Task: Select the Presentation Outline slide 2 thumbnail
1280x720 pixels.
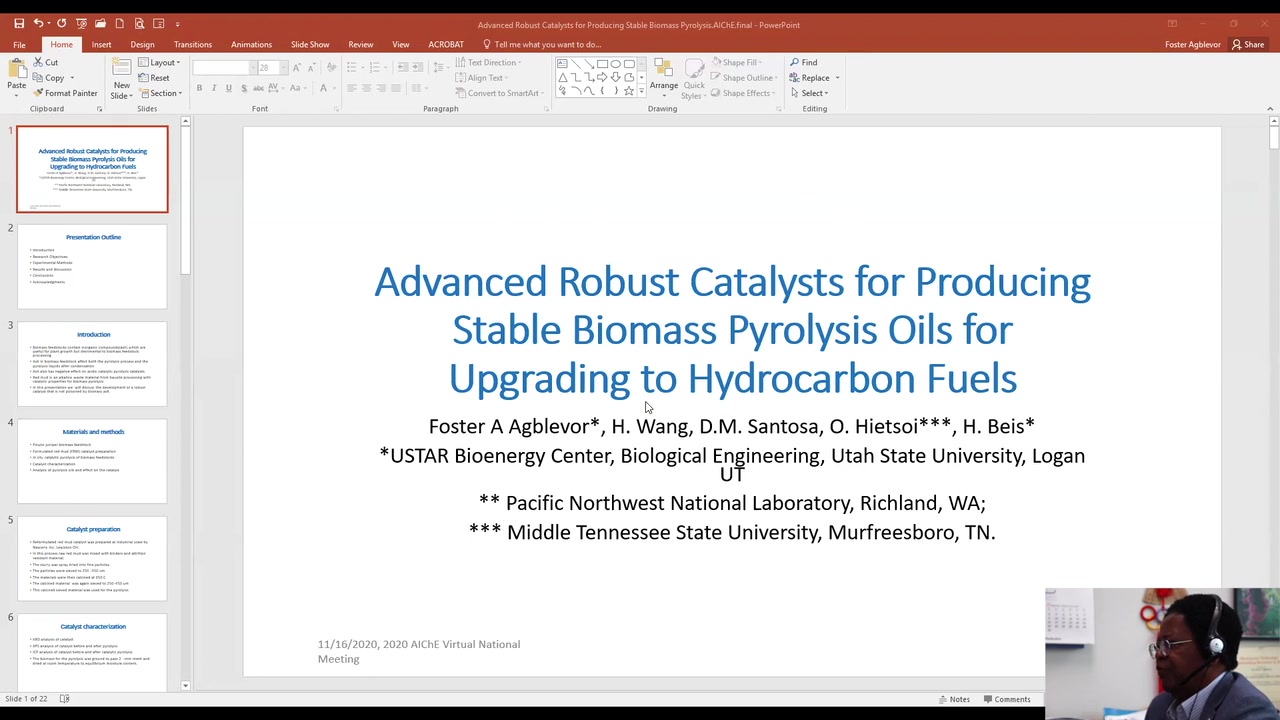Action: pos(92,266)
